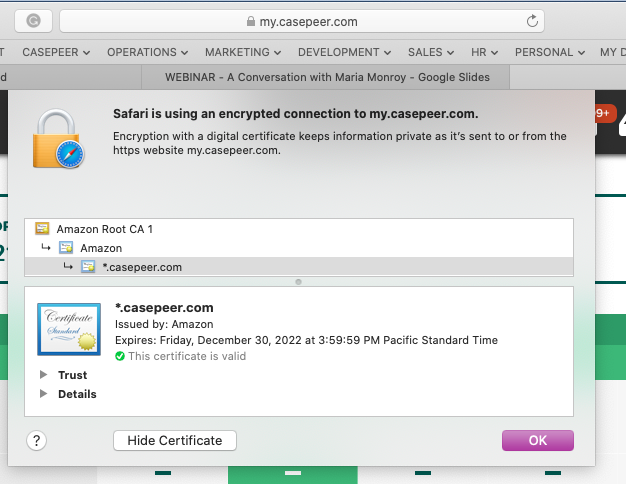Image resolution: width=626 pixels, height=484 pixels.
Task: Expand the Details disclosure triangle
Action: pos(44,394)
